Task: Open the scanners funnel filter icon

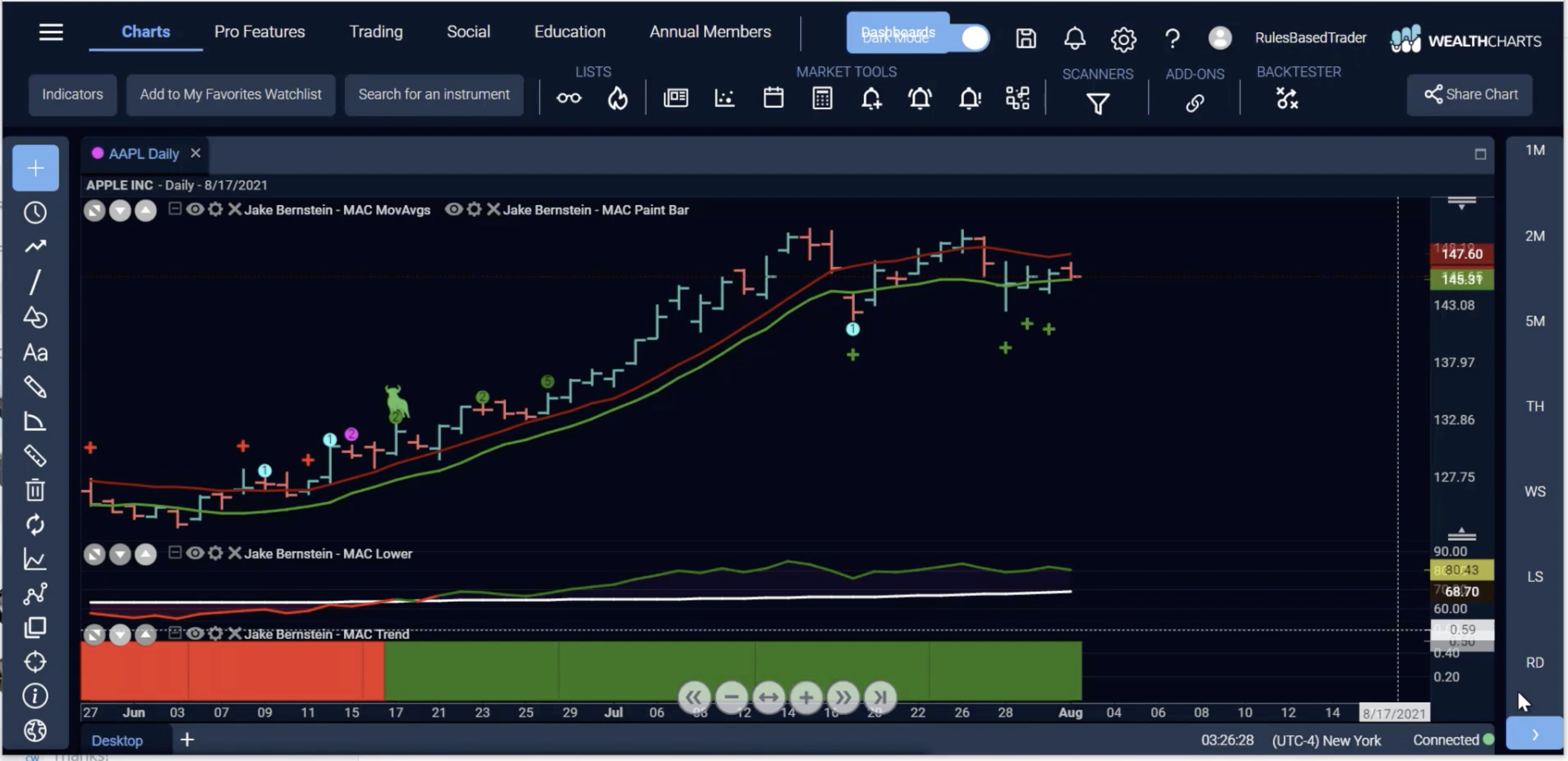Action: pyautogui.click(x=1097, y=104)
